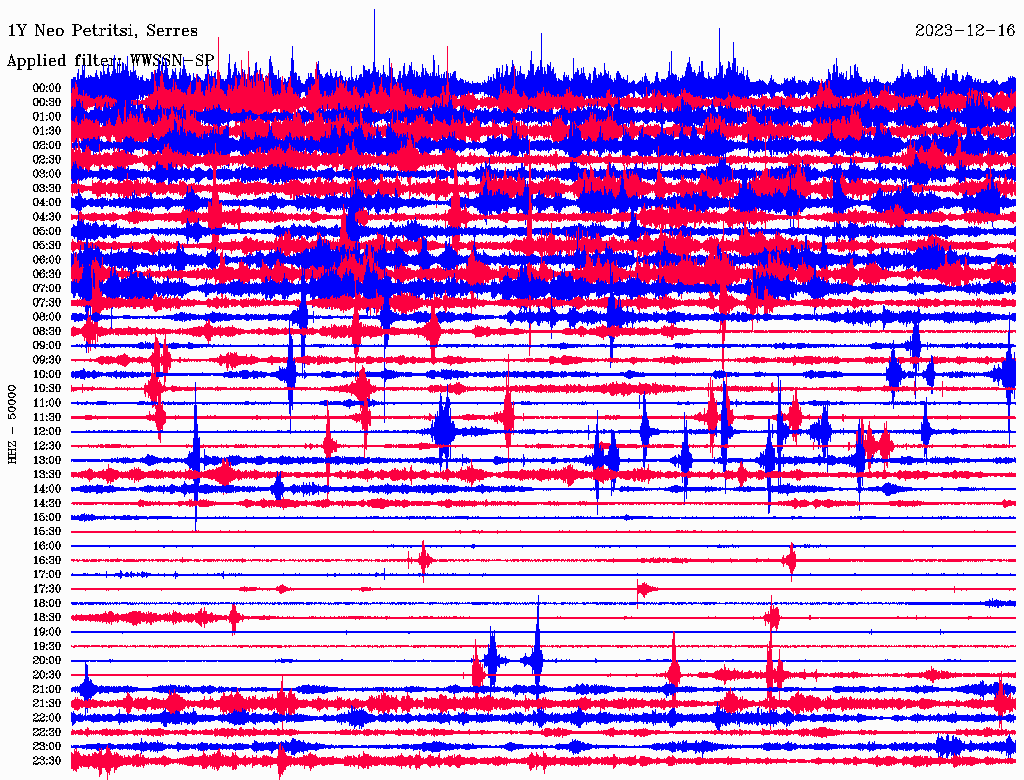
Task: Select the 13:30 time row label
Action: [x=47, y=474]
